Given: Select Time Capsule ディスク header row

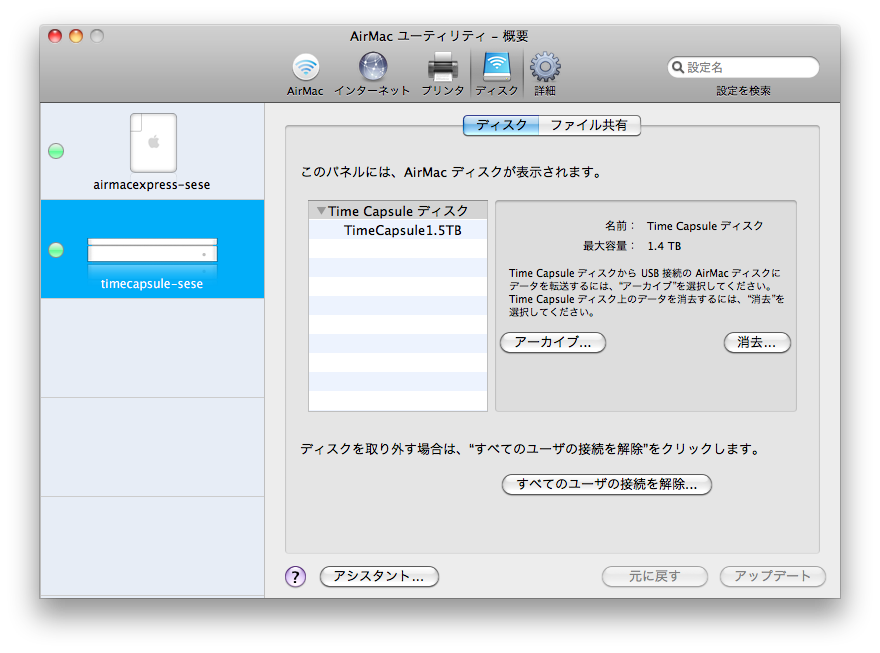Looking at the screenshot, I should point(398,211).
